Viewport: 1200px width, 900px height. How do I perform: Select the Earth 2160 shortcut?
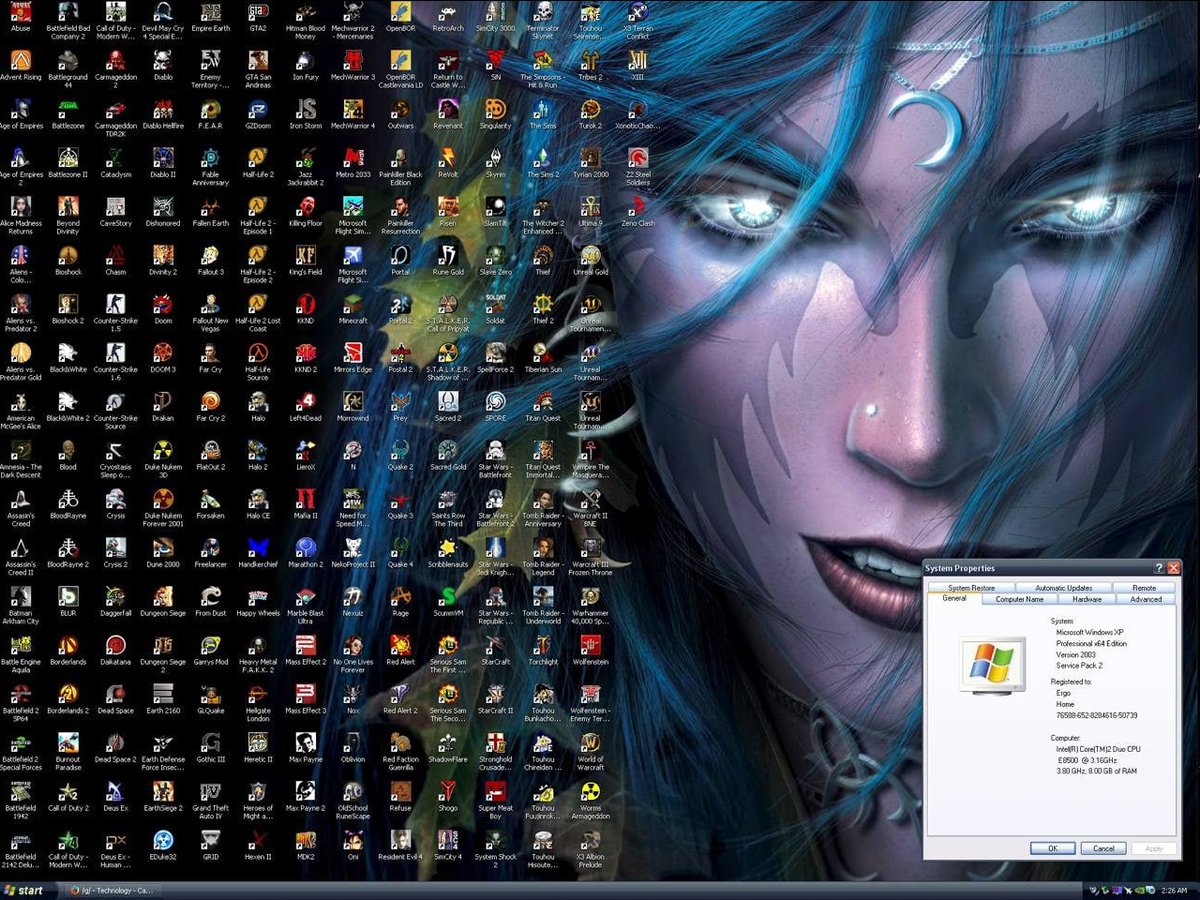(x=163, y=700)
